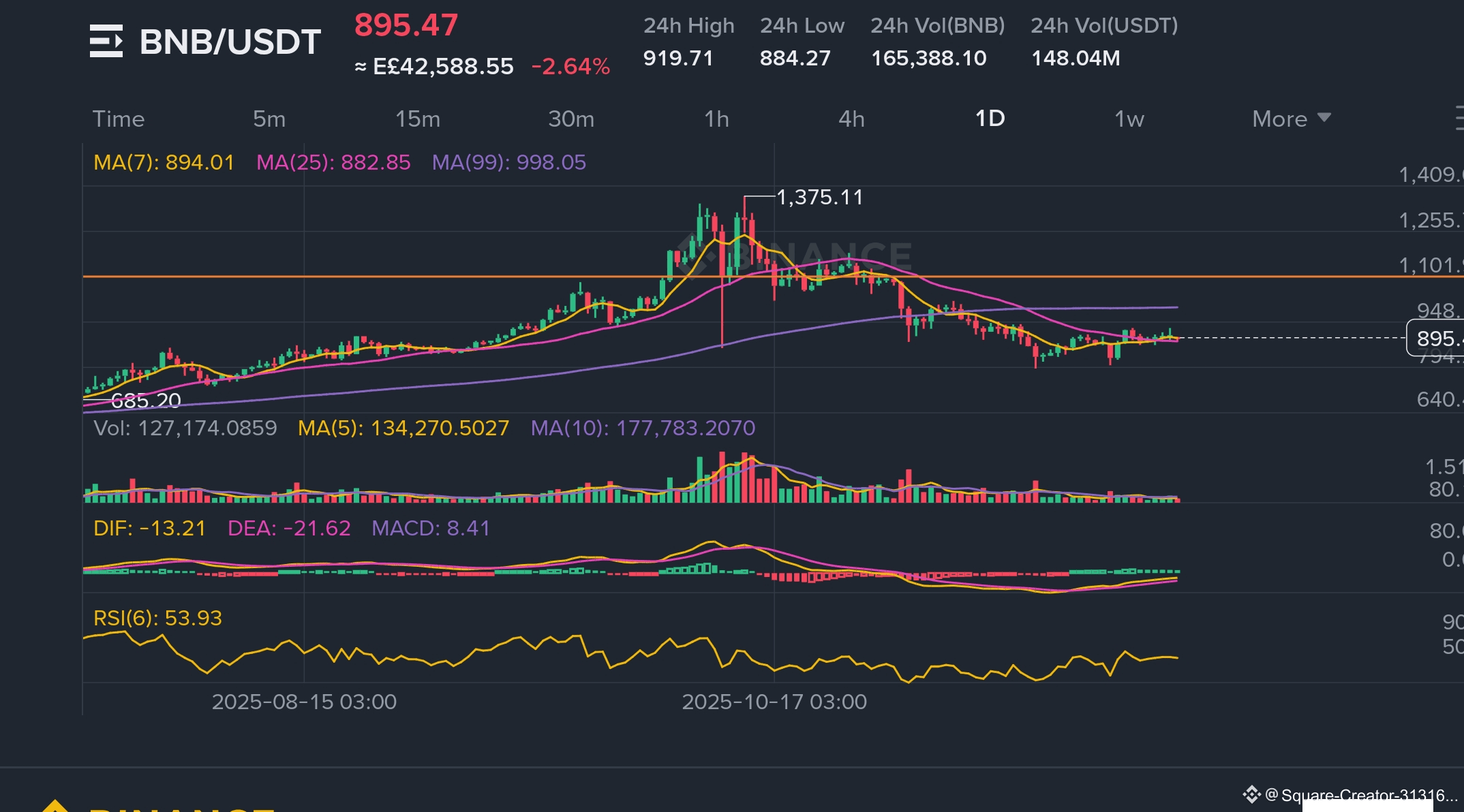Viewport: 1464px width, 812px height.
Task: Click the MA(7) indicator label
Action: (x=164, y=162)
